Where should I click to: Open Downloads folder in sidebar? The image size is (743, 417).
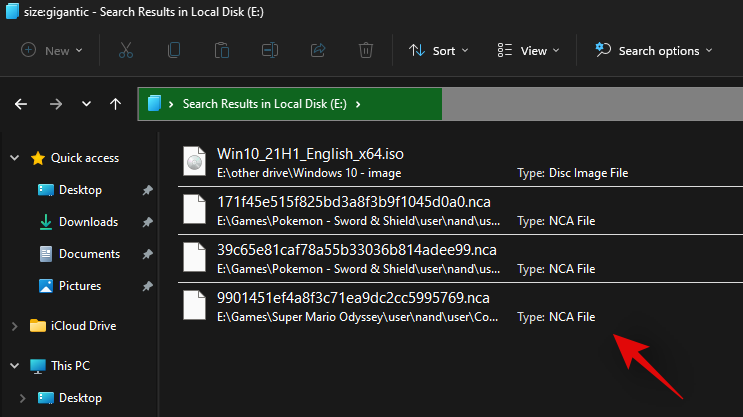coord(88,222)
